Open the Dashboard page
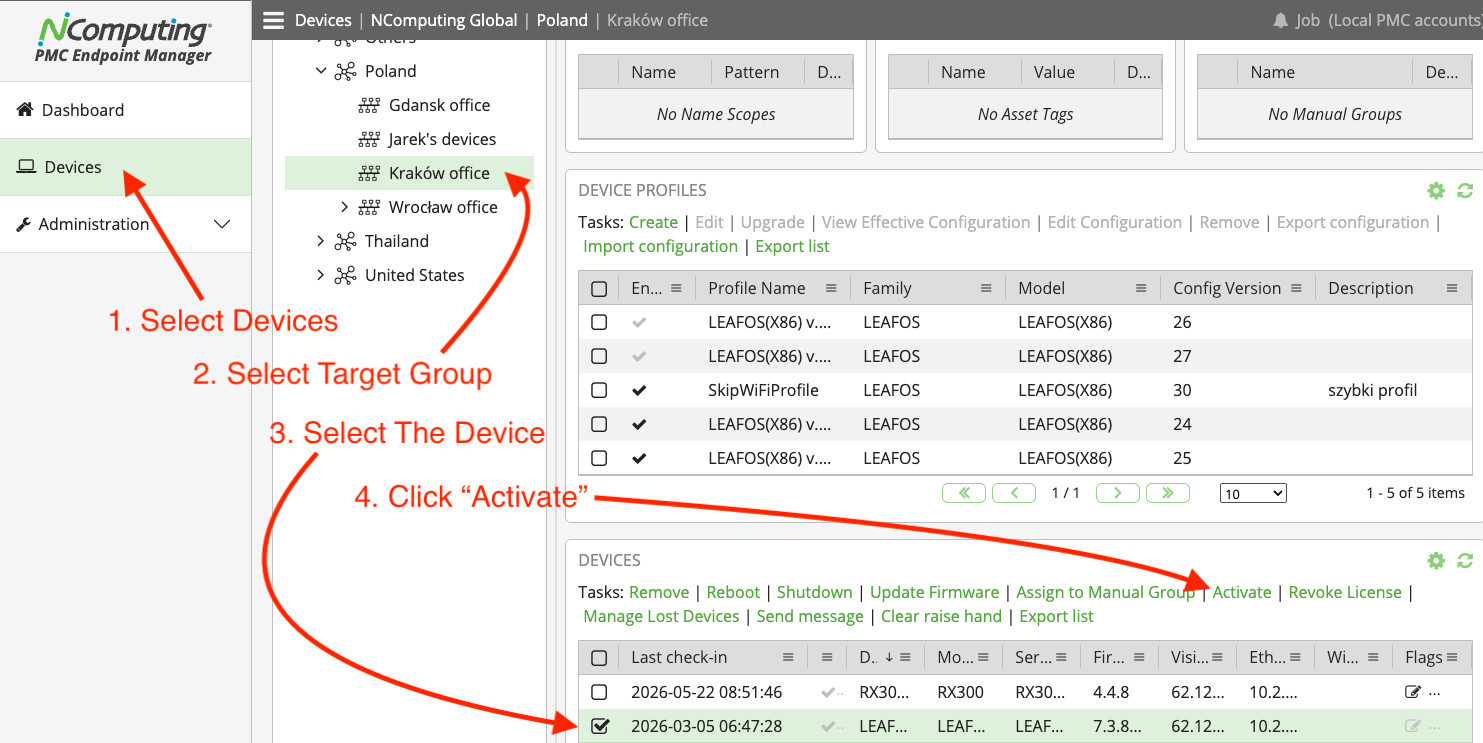Image resolution: width=1483 pixels, height=743 pixels. tap(125, 110)
